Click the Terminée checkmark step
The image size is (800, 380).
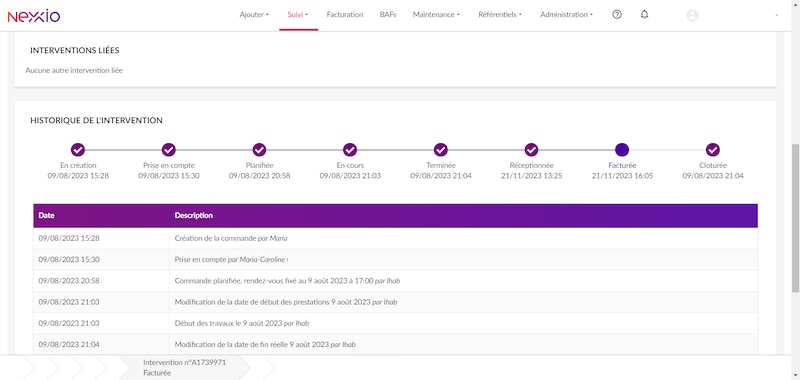pyautogui.click(x=441, y=150)
